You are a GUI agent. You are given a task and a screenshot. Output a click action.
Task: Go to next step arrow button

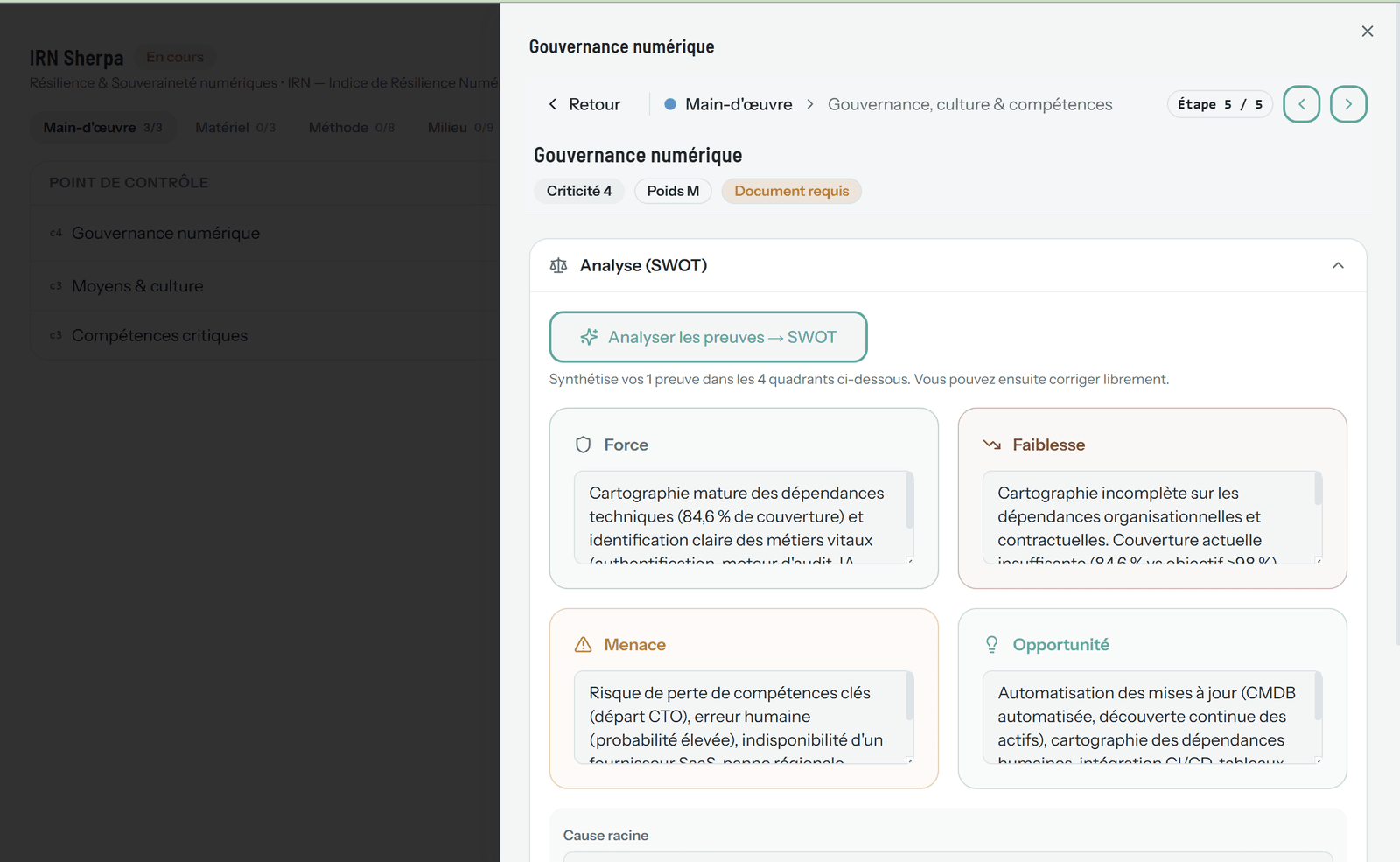(x=1348, y=104)
